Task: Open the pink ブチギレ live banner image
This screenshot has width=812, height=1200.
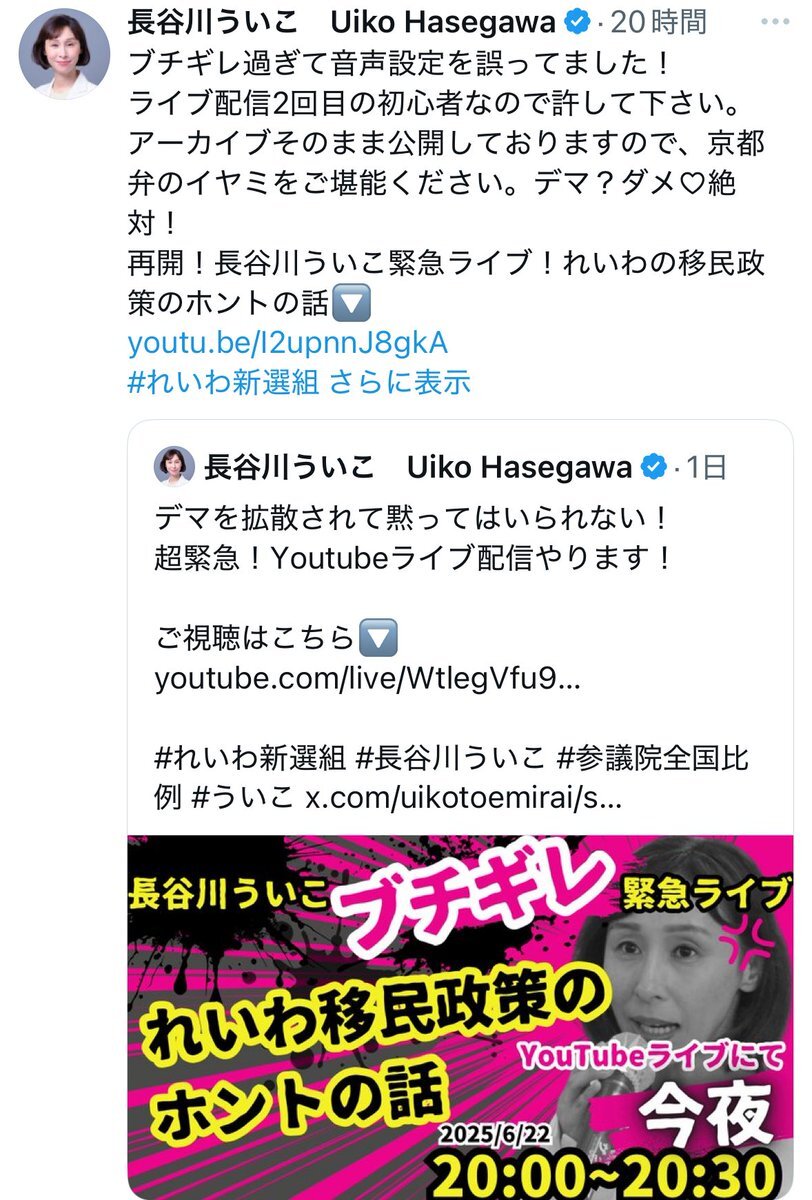Action: [x=460, y=1016]
